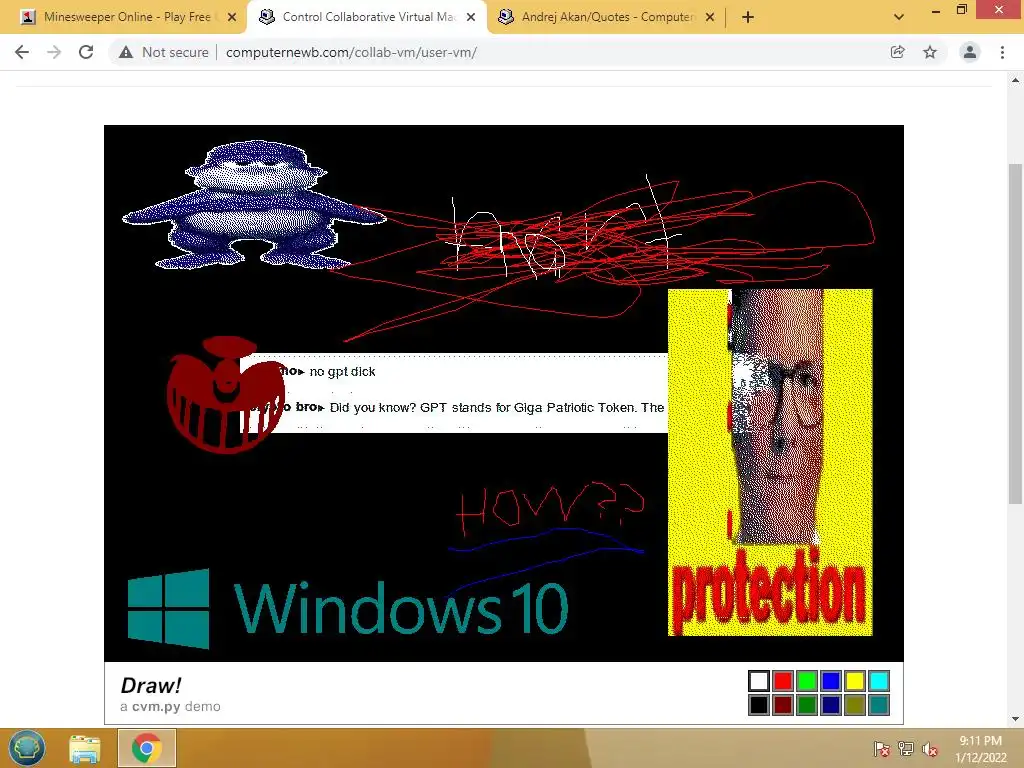The width and height of the screenshot is (1024, 768).
Task: Click the muted volume tray icon
Action: tap(930, 749)
